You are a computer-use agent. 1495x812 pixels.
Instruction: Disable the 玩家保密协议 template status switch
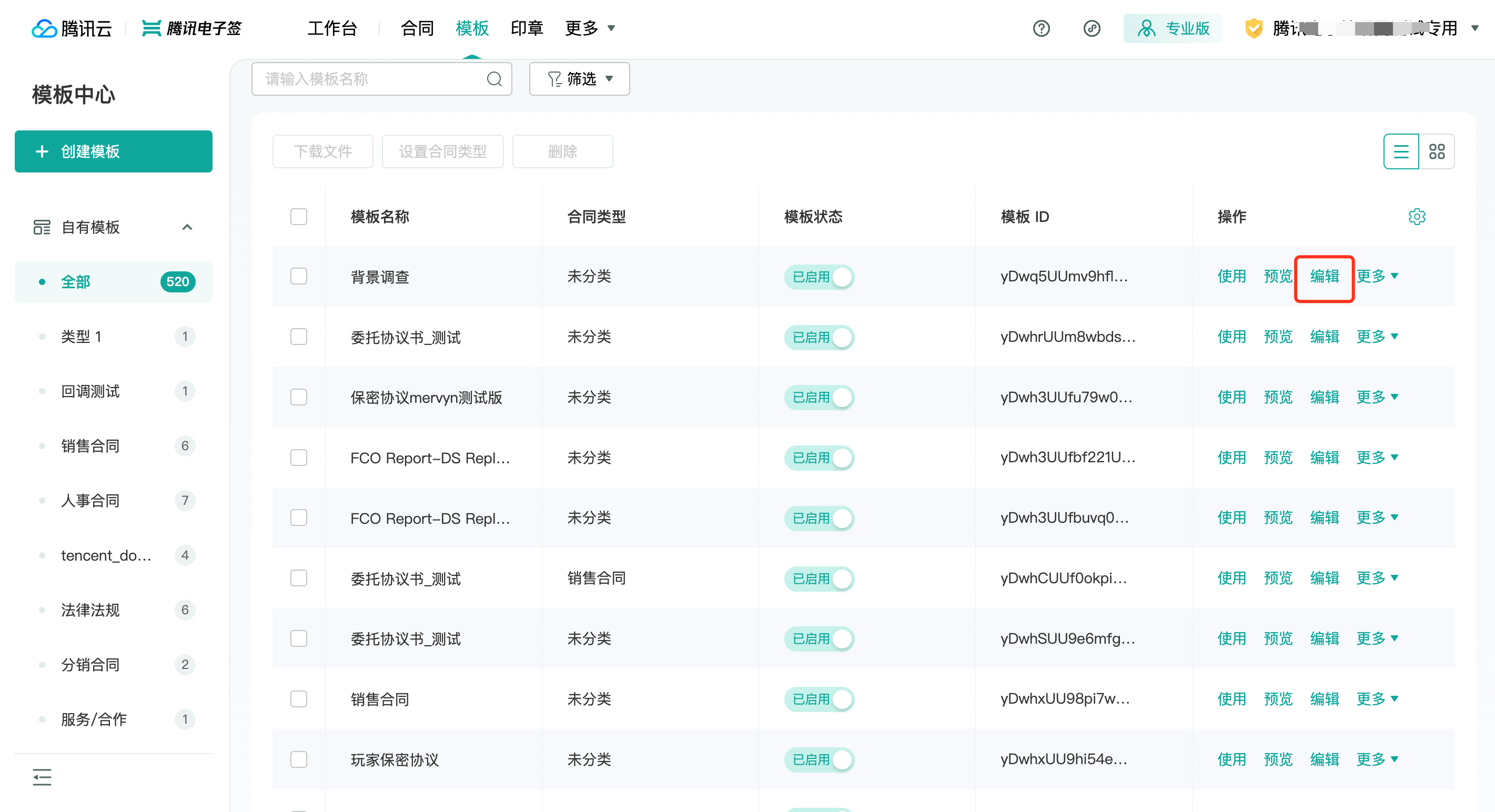click(819, 759)
